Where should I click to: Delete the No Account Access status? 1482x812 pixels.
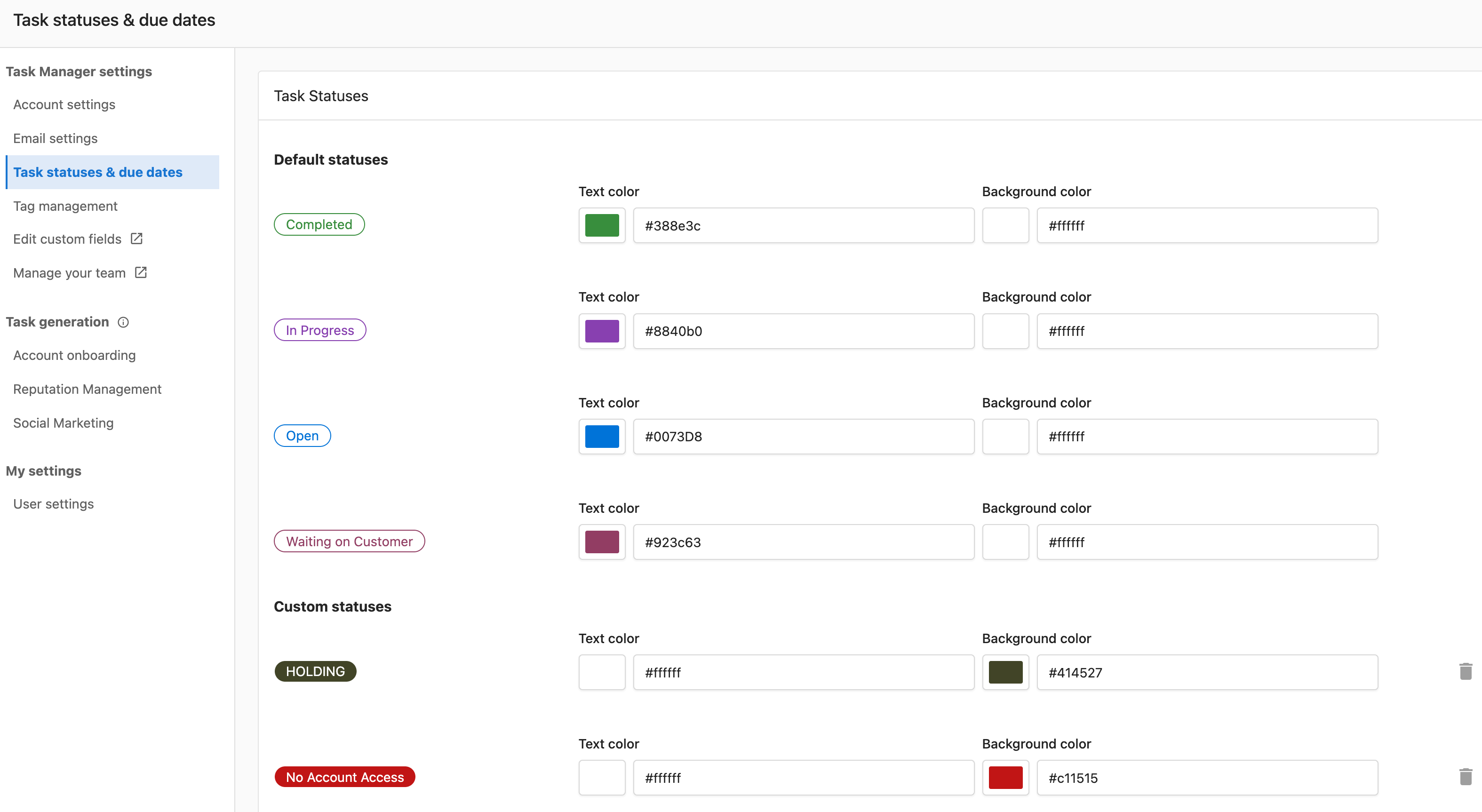pyautogui.click(x=1466, y=777)
